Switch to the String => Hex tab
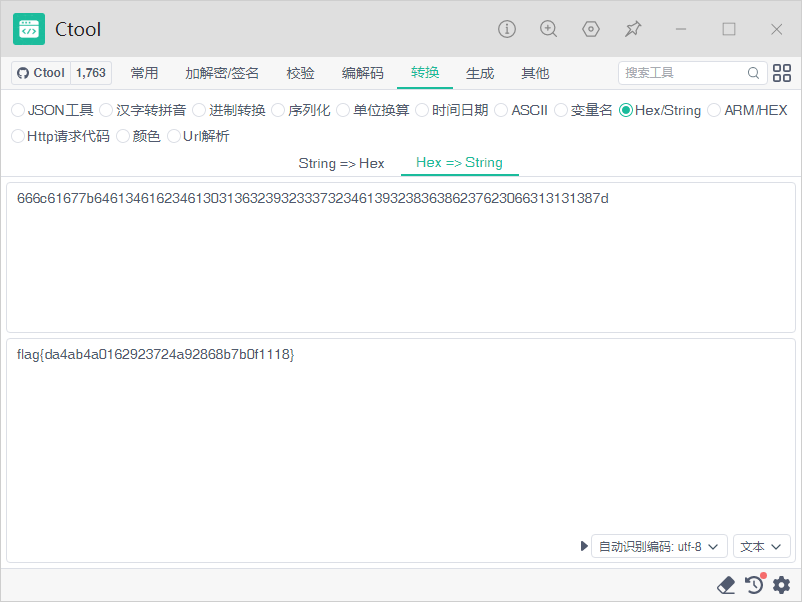This screenshot has width=802, height=602. coord(341,163)
